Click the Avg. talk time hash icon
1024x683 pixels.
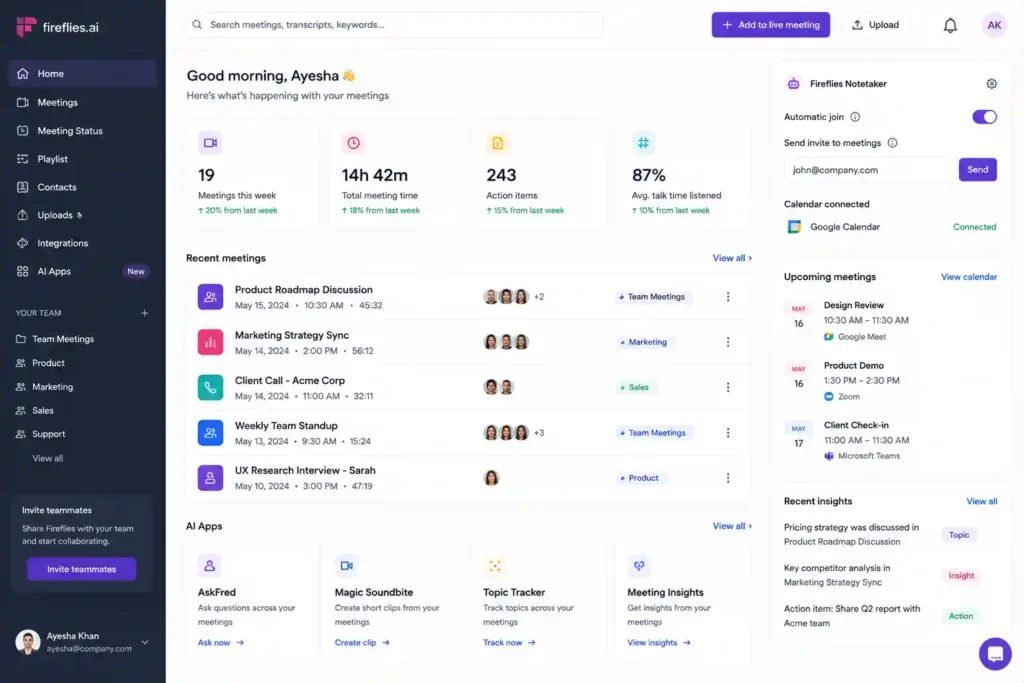tap(643, 143)
